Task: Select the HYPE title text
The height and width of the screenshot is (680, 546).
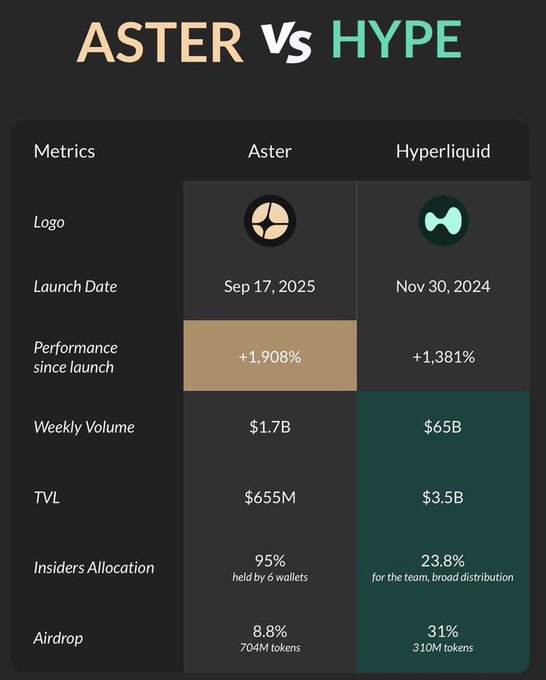Action: point(396,40)
